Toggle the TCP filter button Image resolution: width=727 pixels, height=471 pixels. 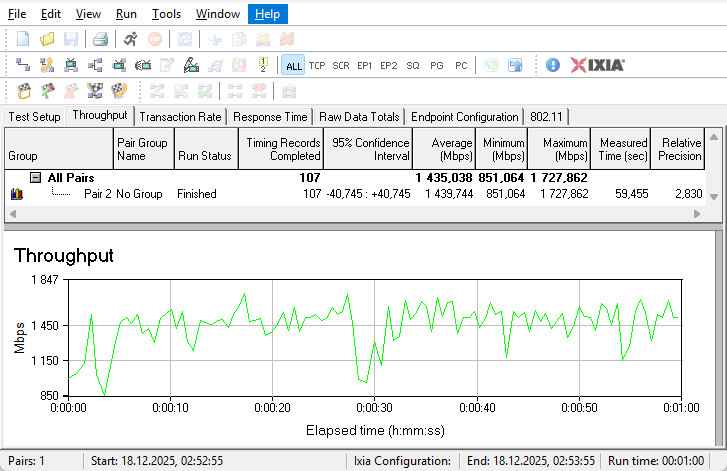pyautogui.click(x=317, y=65)
